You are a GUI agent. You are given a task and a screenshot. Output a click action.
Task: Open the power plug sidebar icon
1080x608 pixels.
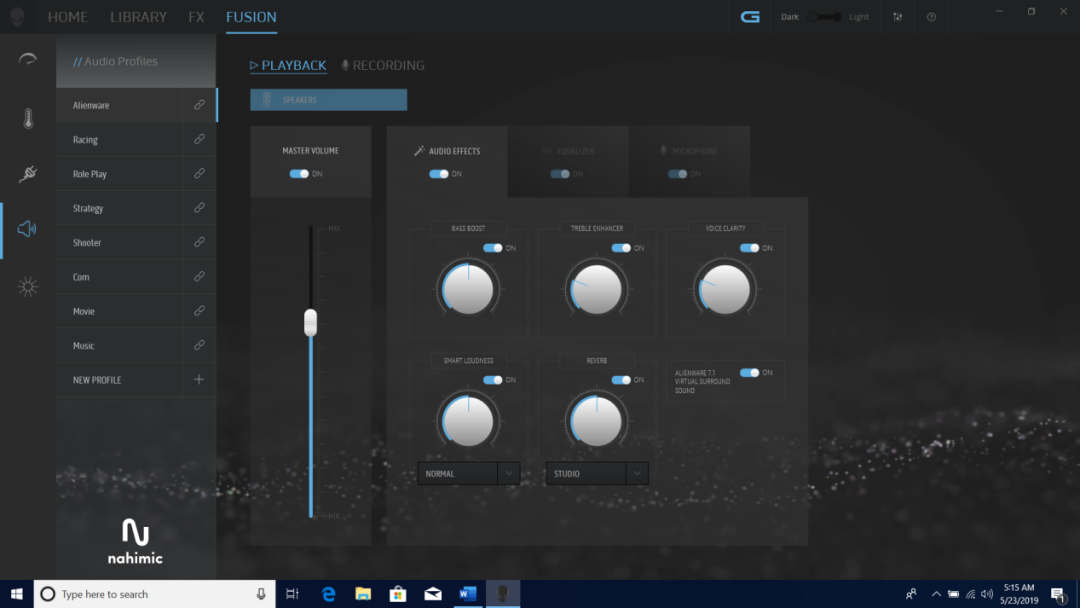pos(28,174)
